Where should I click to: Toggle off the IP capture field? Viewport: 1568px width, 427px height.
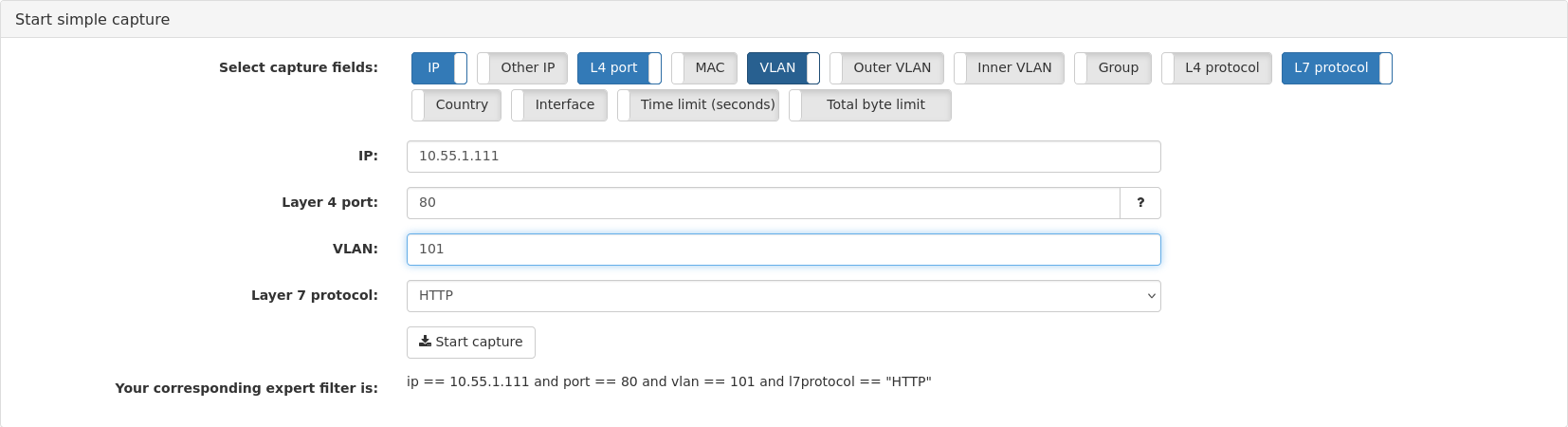439,68
